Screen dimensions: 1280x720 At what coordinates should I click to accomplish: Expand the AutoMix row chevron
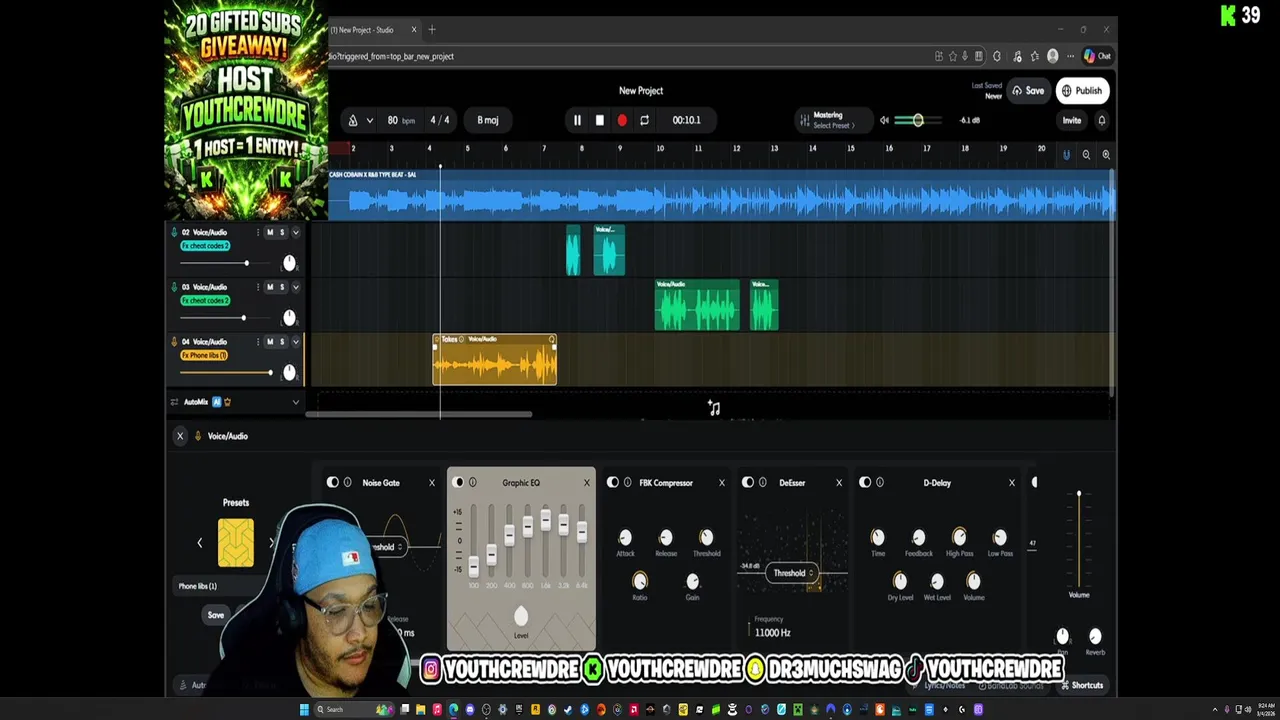click(295, 402)
